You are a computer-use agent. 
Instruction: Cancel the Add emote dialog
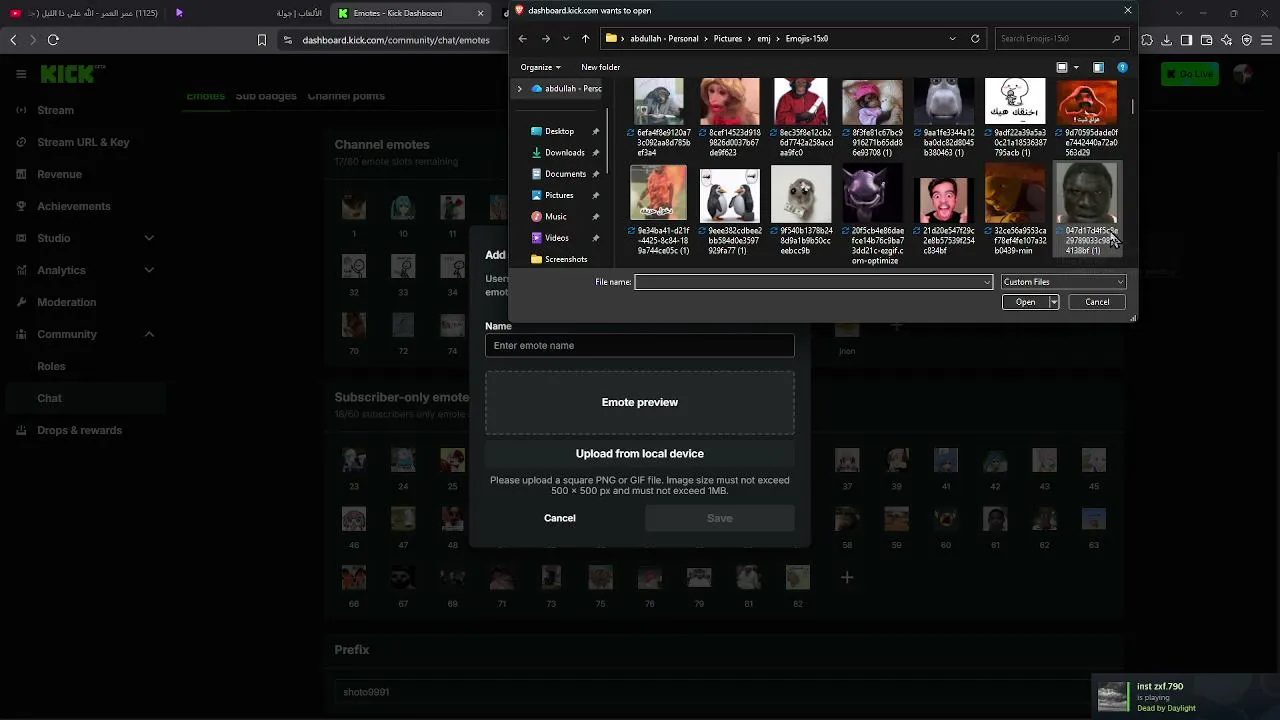pyautogui.click(x=560, y=518)
